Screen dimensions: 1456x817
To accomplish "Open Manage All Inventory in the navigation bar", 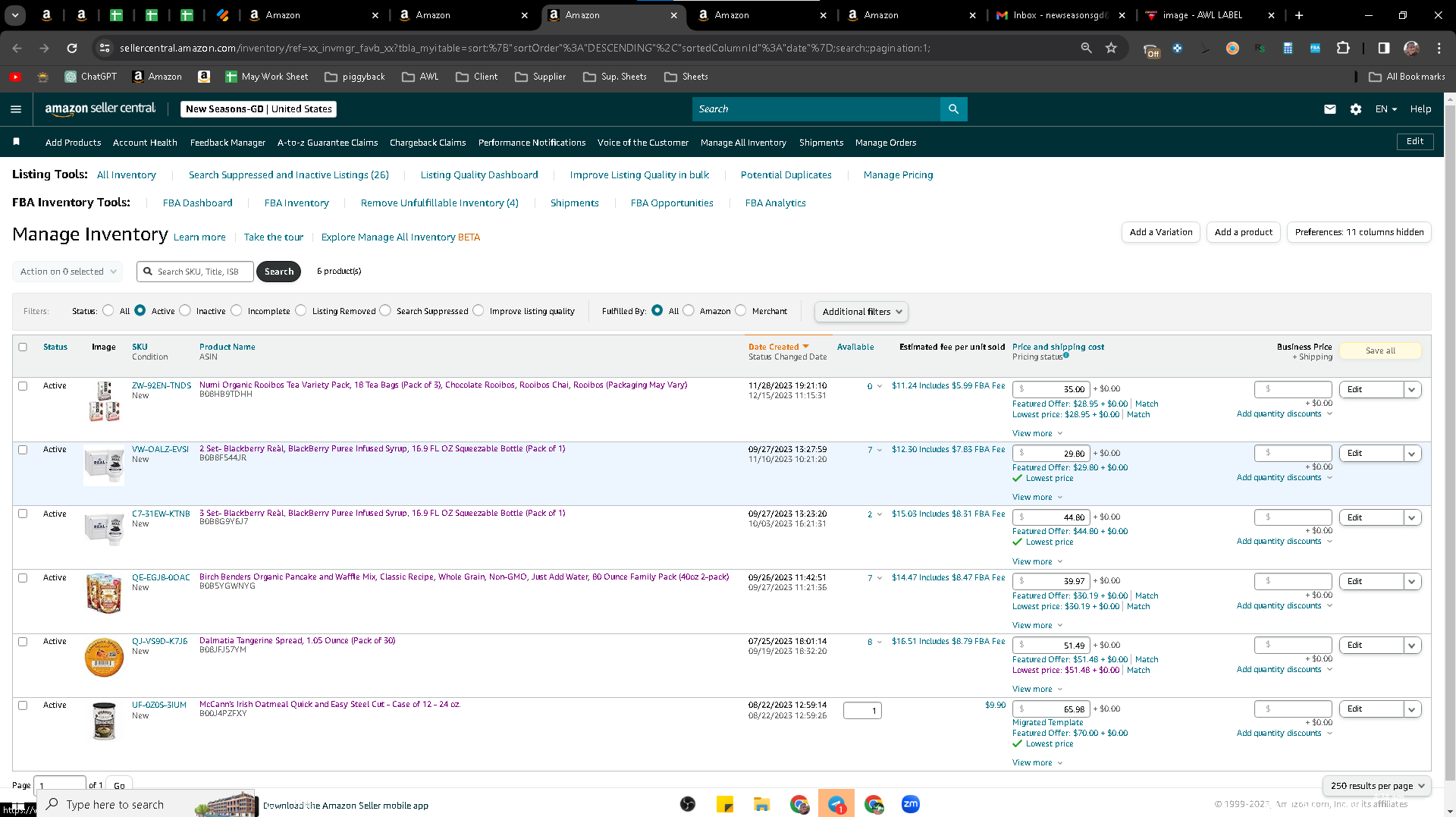I will pyautogui.click(x=743, y=143).
